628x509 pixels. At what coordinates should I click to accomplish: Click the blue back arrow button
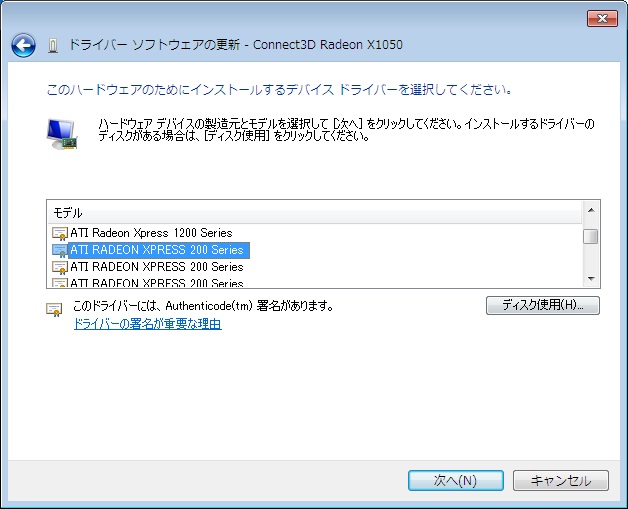pyautogui.click(x=23, y=45)
